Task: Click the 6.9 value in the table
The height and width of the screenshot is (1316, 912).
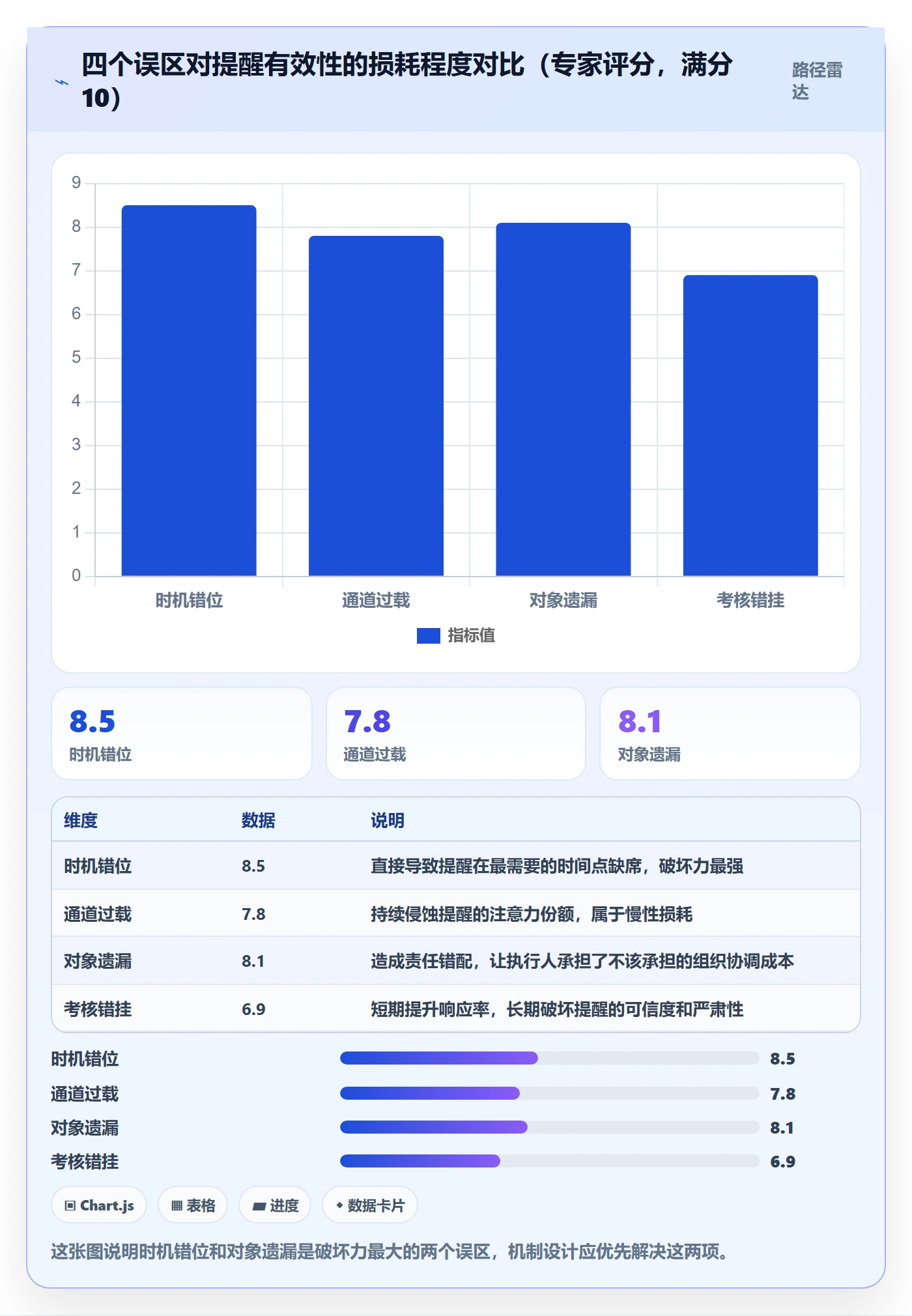Action: tap(253, 1009)
